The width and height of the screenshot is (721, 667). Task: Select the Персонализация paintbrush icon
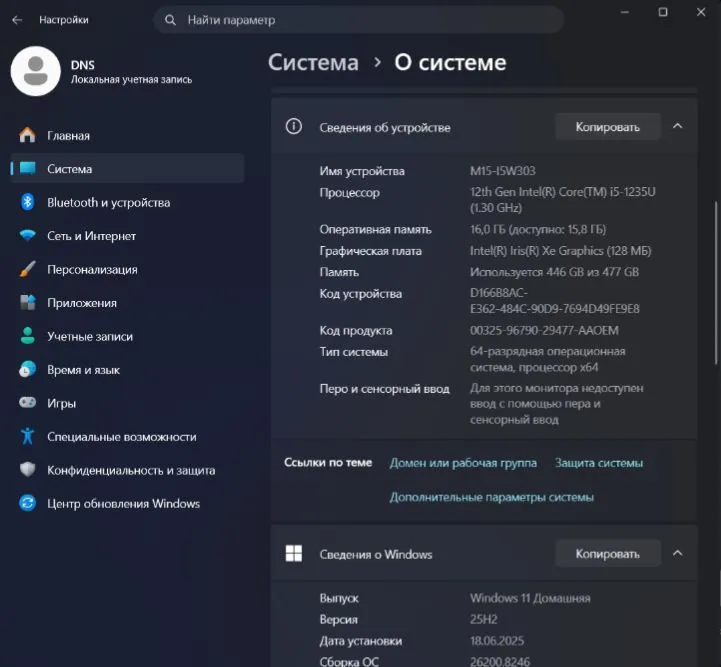[x=28, y=269]
